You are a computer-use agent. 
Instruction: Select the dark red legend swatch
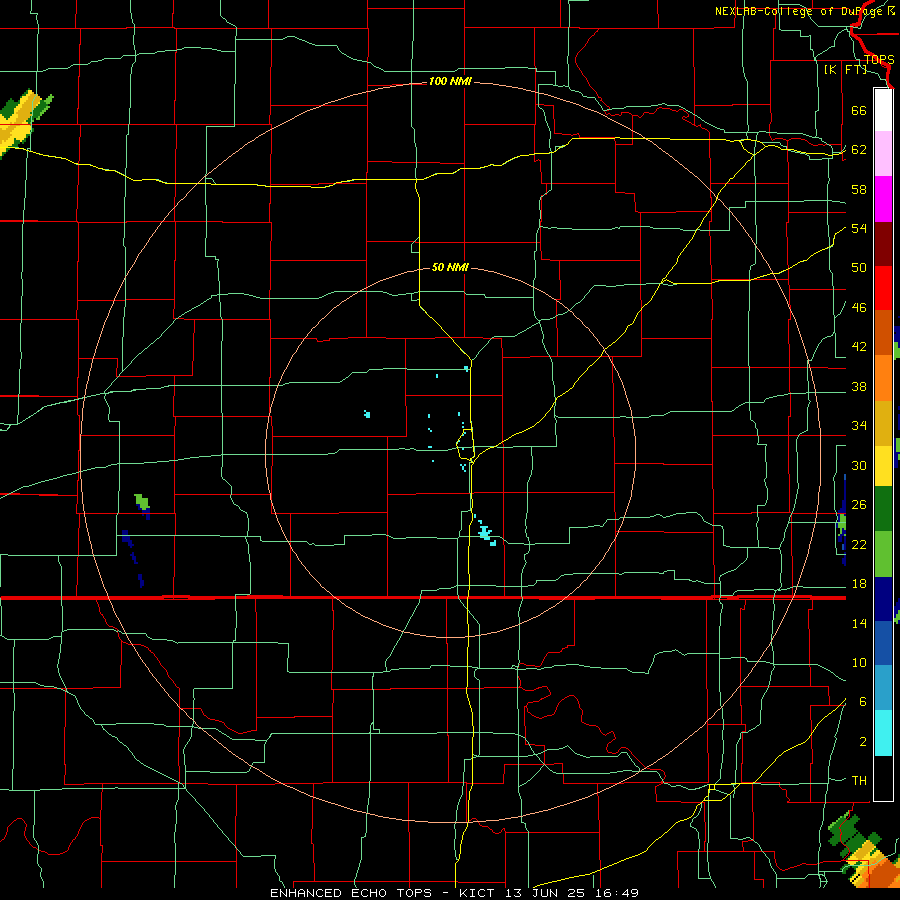[x=883, y=244]
